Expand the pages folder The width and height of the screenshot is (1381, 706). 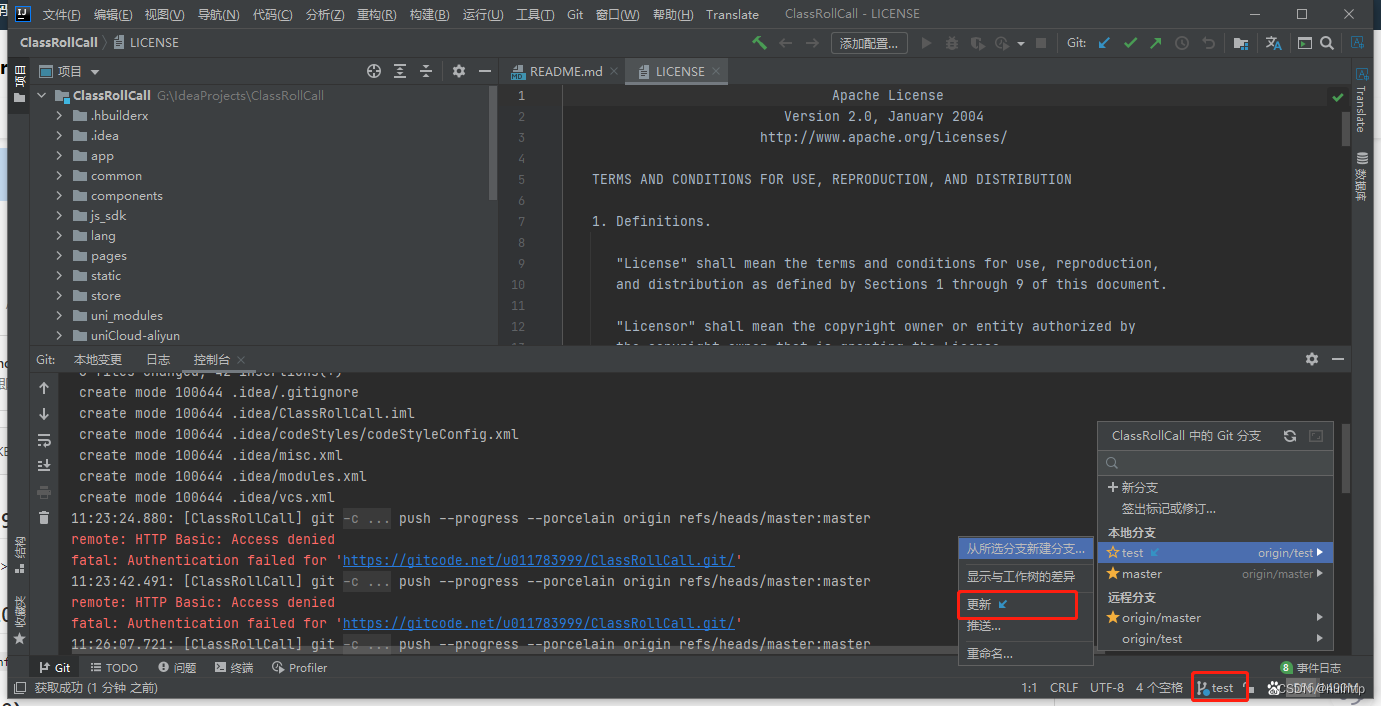point(60,256)
